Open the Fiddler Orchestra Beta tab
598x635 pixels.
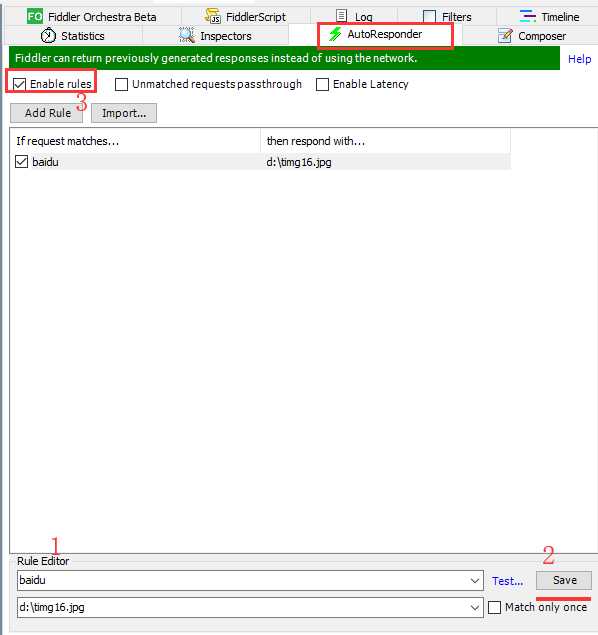pos(92,17)
